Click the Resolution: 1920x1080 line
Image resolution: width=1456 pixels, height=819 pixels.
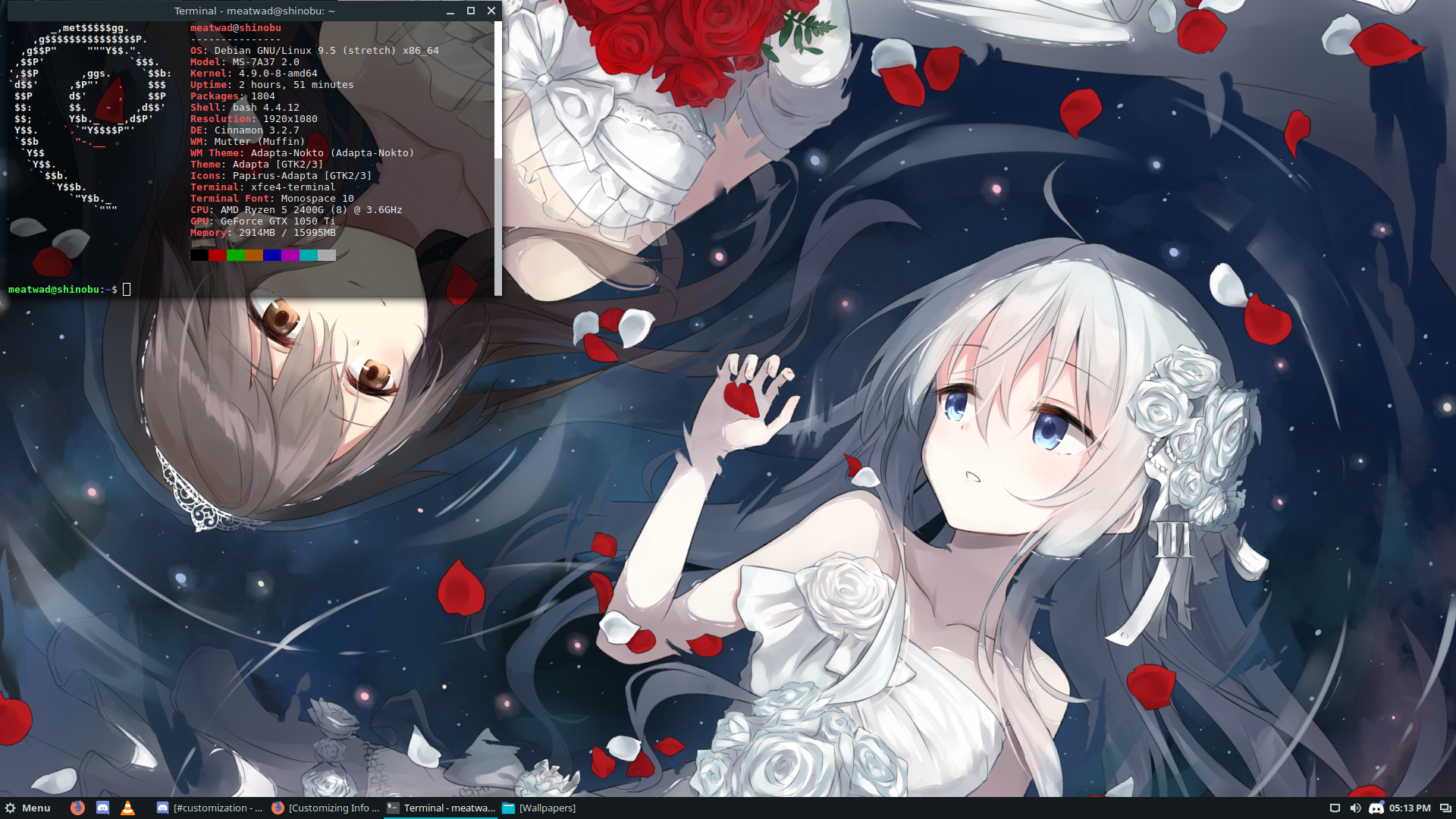click(254, 119)
